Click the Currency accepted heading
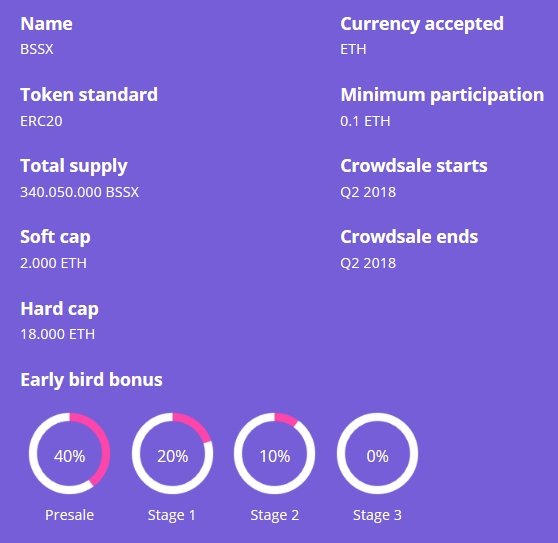Viewport: 558px width, 543px height. click(422, 25)
